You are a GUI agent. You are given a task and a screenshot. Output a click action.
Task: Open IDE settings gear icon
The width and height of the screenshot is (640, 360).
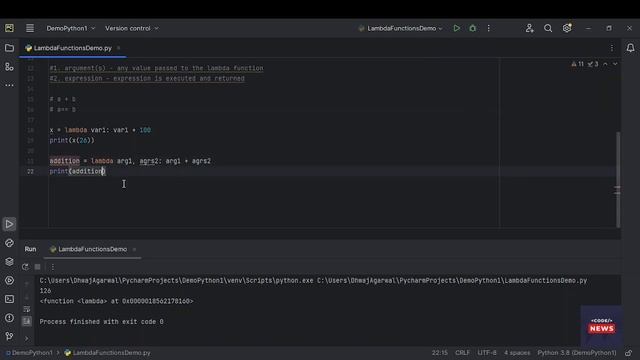pos(567,28)
